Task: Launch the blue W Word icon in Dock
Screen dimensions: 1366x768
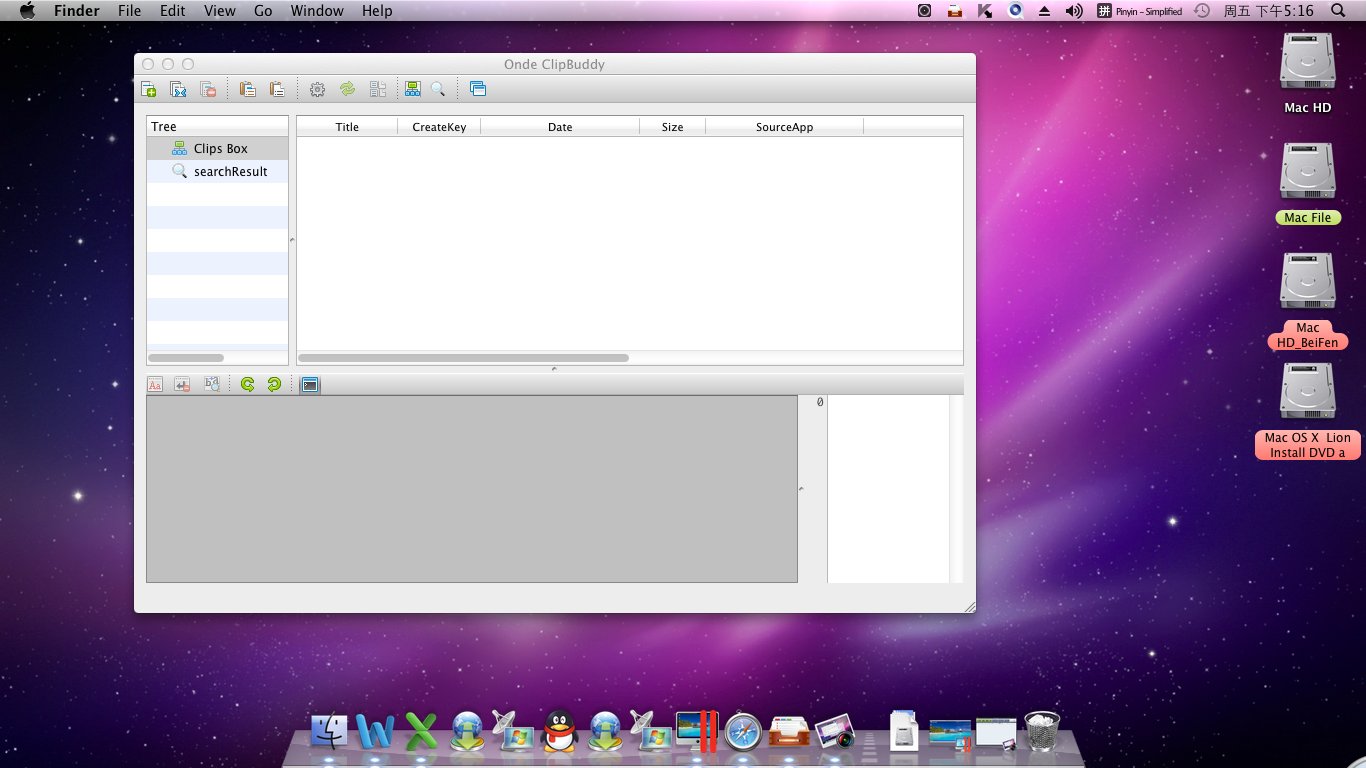Action: pyautogui.click(x=375, y=731)
